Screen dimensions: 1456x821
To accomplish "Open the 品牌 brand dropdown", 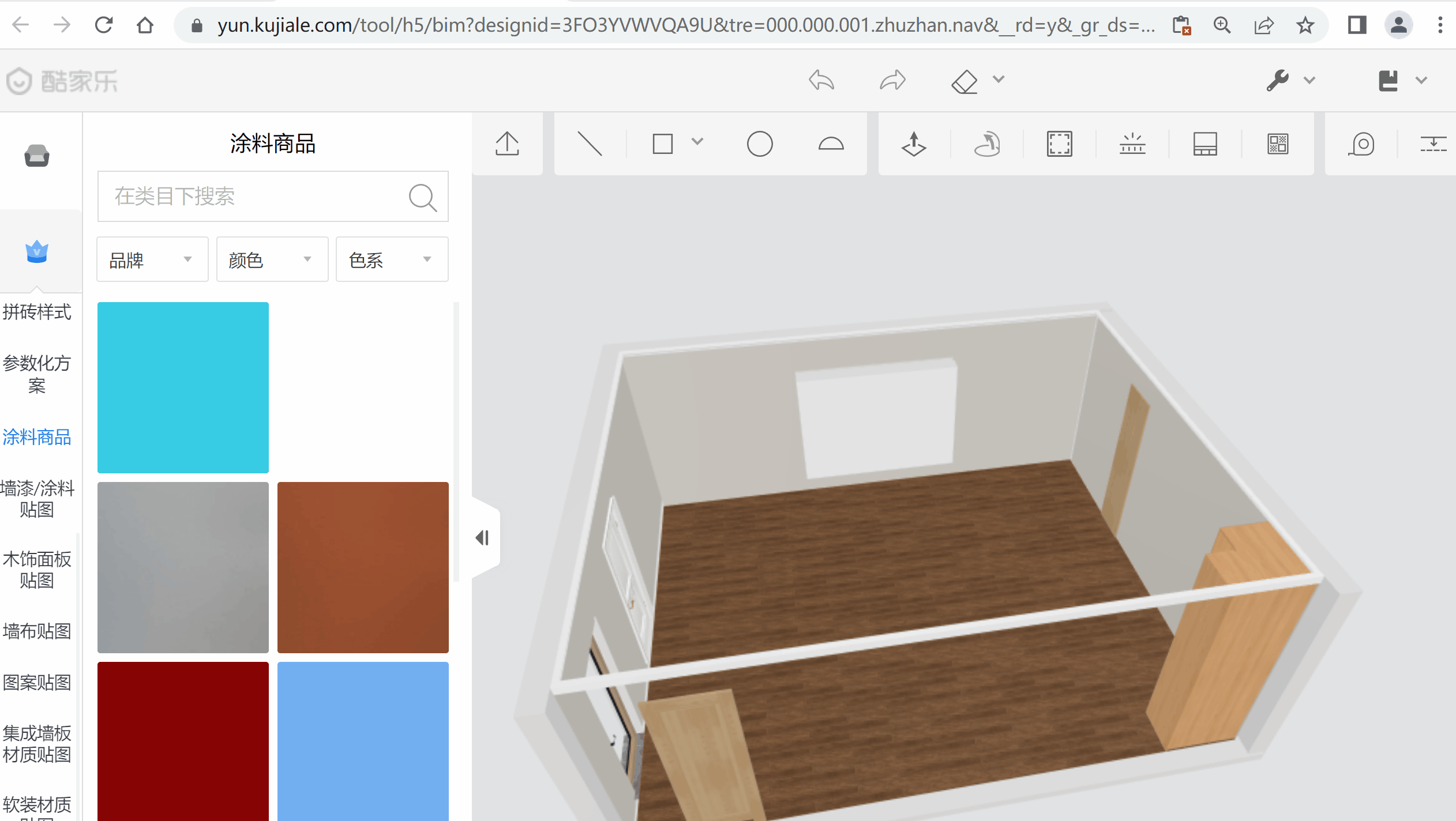I will pyautogui.click(x=152, y=260).
